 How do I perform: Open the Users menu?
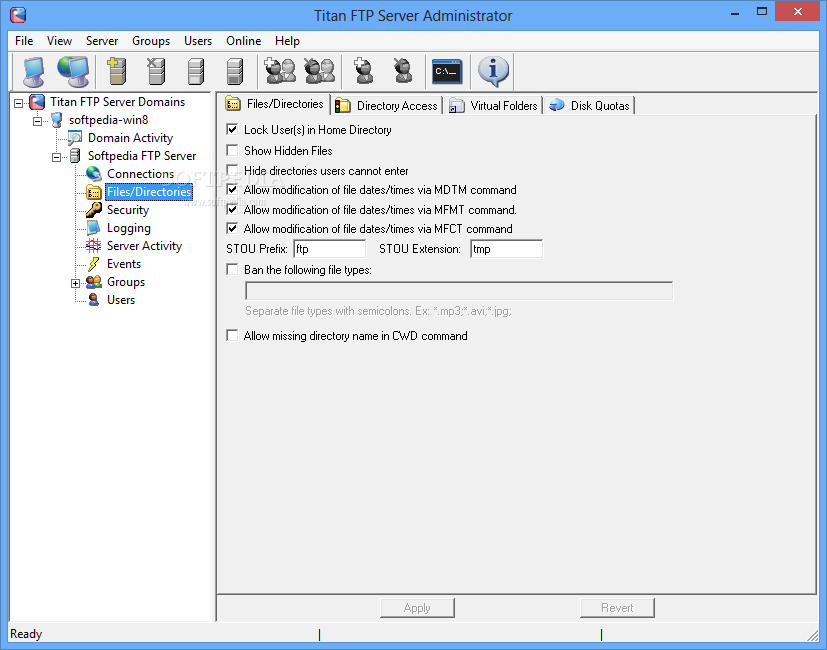click(x=198, y=41)
